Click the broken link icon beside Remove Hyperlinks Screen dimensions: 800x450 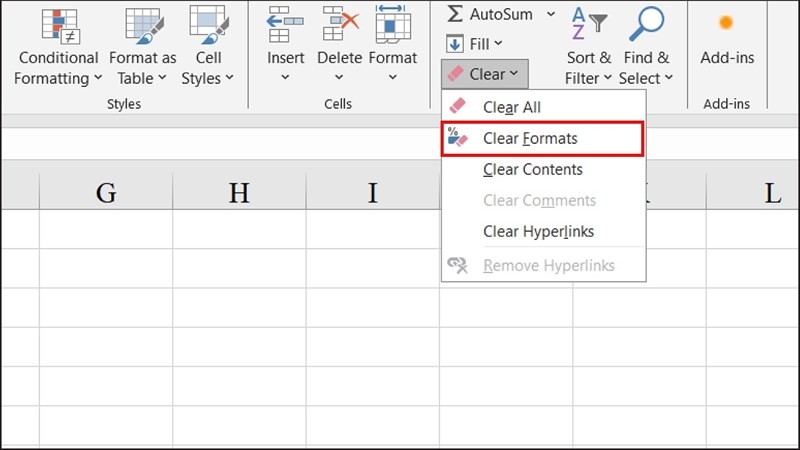[x=457, y=265]
